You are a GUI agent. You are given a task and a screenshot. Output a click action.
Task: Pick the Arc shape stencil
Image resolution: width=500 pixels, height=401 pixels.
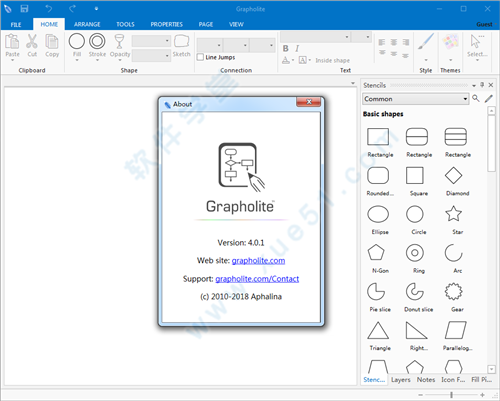(x=453, y=253)
